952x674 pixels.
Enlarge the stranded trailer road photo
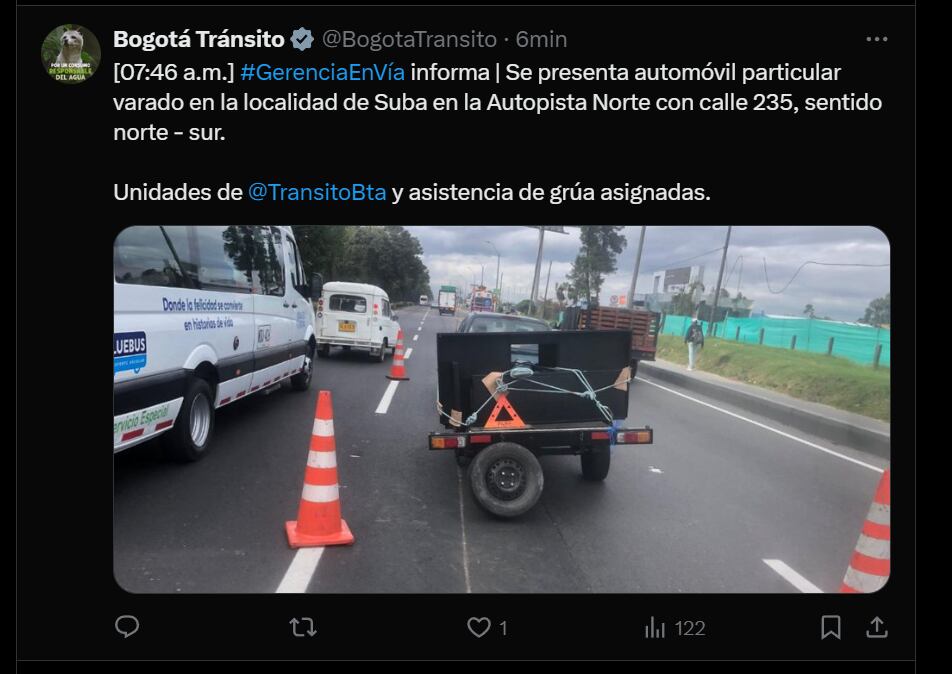click(x=502, y=409)
